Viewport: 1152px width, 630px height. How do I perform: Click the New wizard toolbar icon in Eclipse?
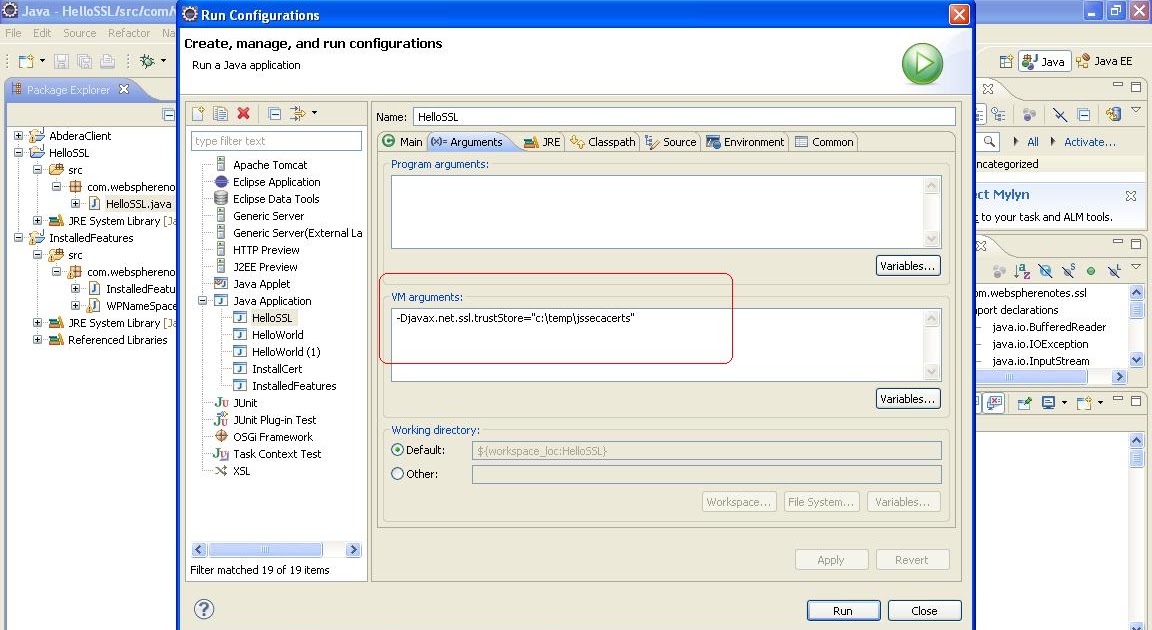[26, 61]
